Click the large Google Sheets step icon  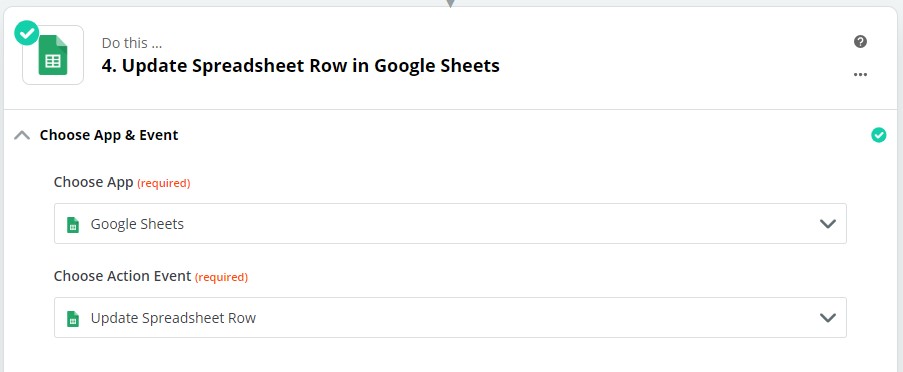tap(53, 55)
